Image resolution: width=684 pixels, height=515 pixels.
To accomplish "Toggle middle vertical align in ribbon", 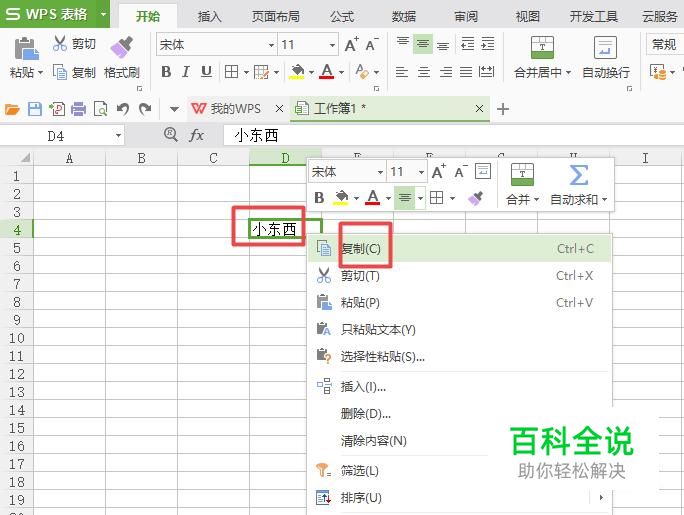I will [423, 44].
